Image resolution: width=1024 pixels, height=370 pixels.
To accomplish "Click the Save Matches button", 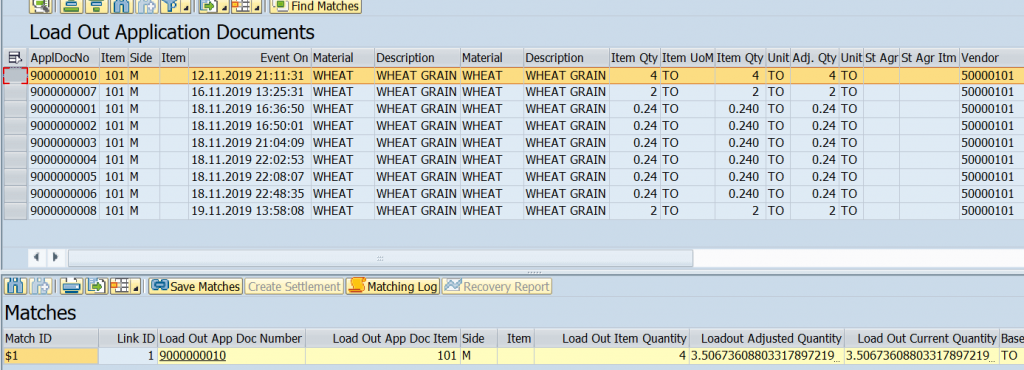I will [x=195, y=286].
